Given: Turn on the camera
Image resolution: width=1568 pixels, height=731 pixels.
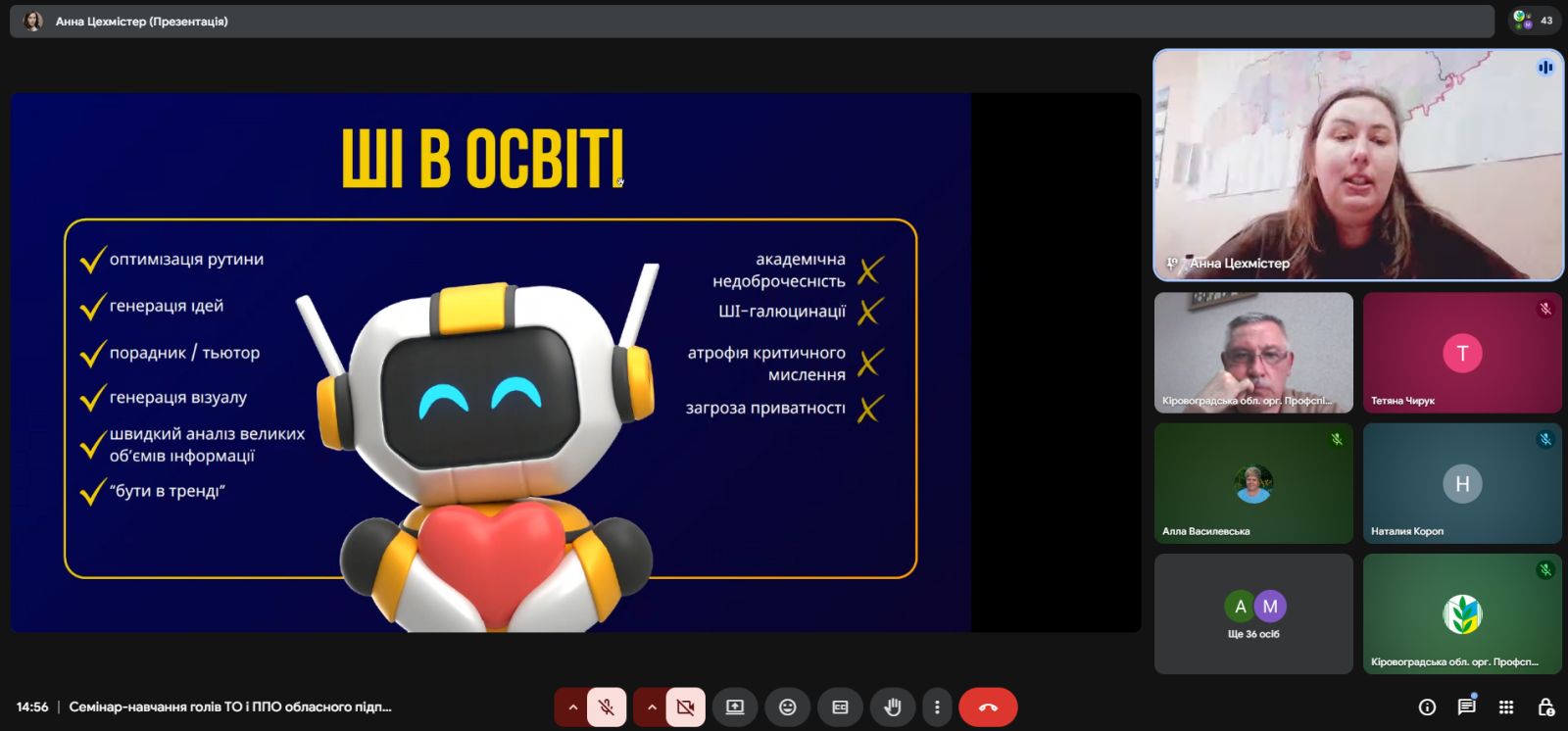Looking at the screenshot, I should point(685,707).
